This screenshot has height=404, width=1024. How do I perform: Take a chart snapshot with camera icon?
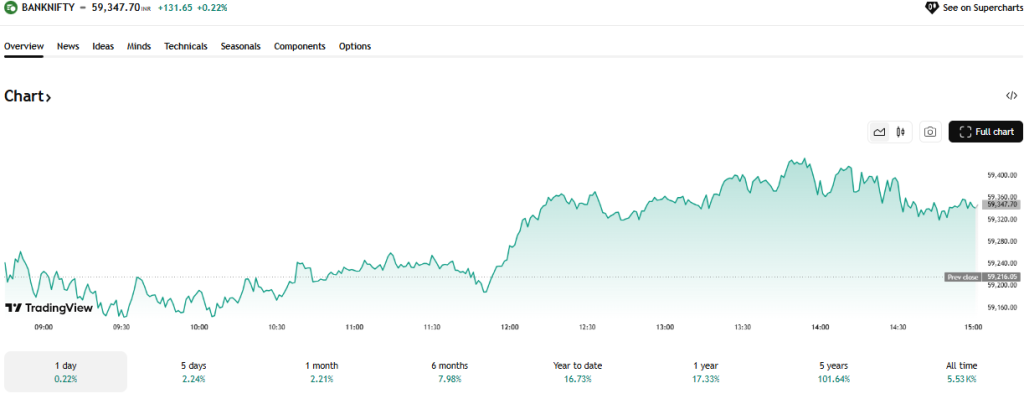(930, 132)
